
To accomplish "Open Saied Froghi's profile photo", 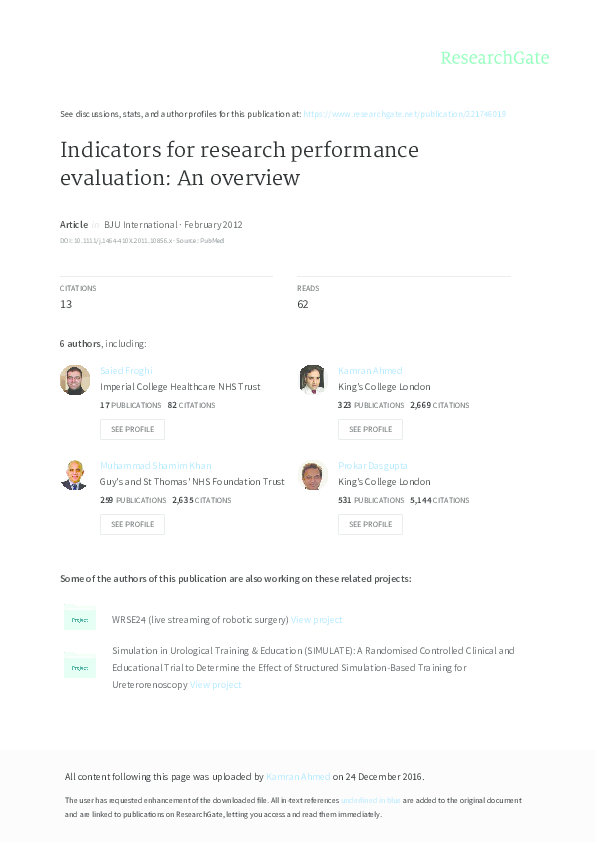I will point(74,380).
